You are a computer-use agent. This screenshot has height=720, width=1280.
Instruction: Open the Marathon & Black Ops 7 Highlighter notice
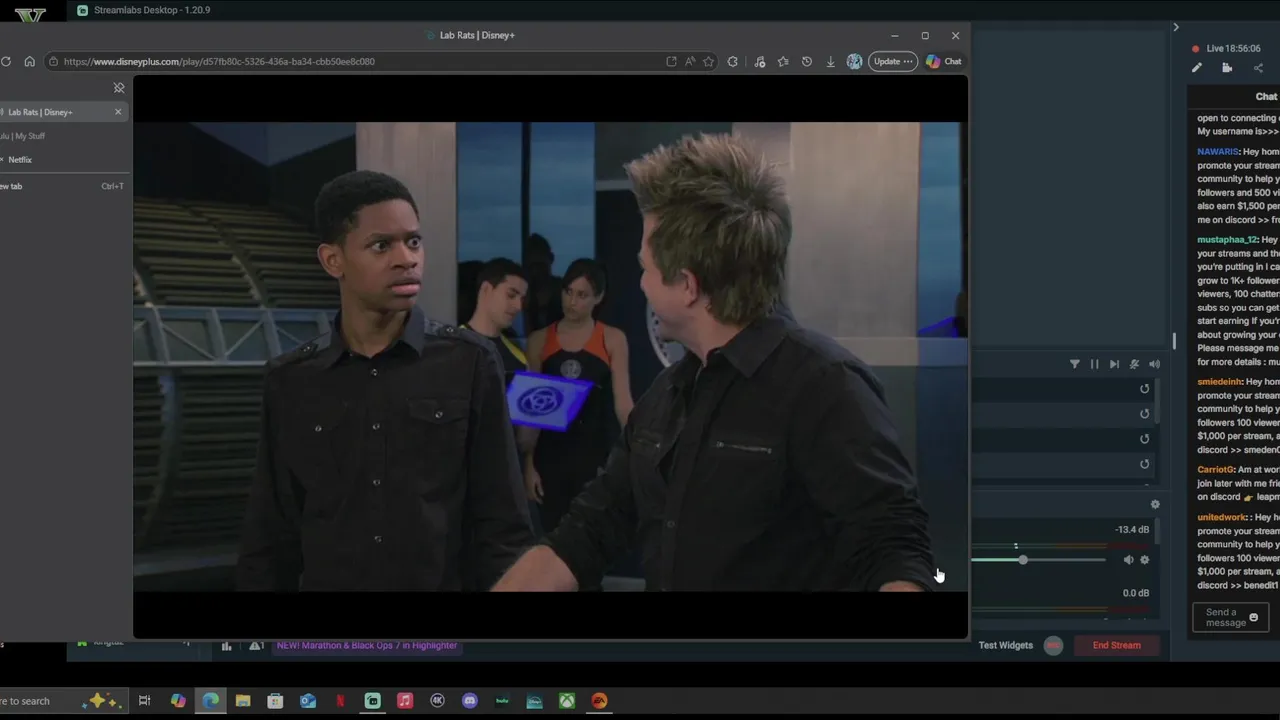point(367,645)
